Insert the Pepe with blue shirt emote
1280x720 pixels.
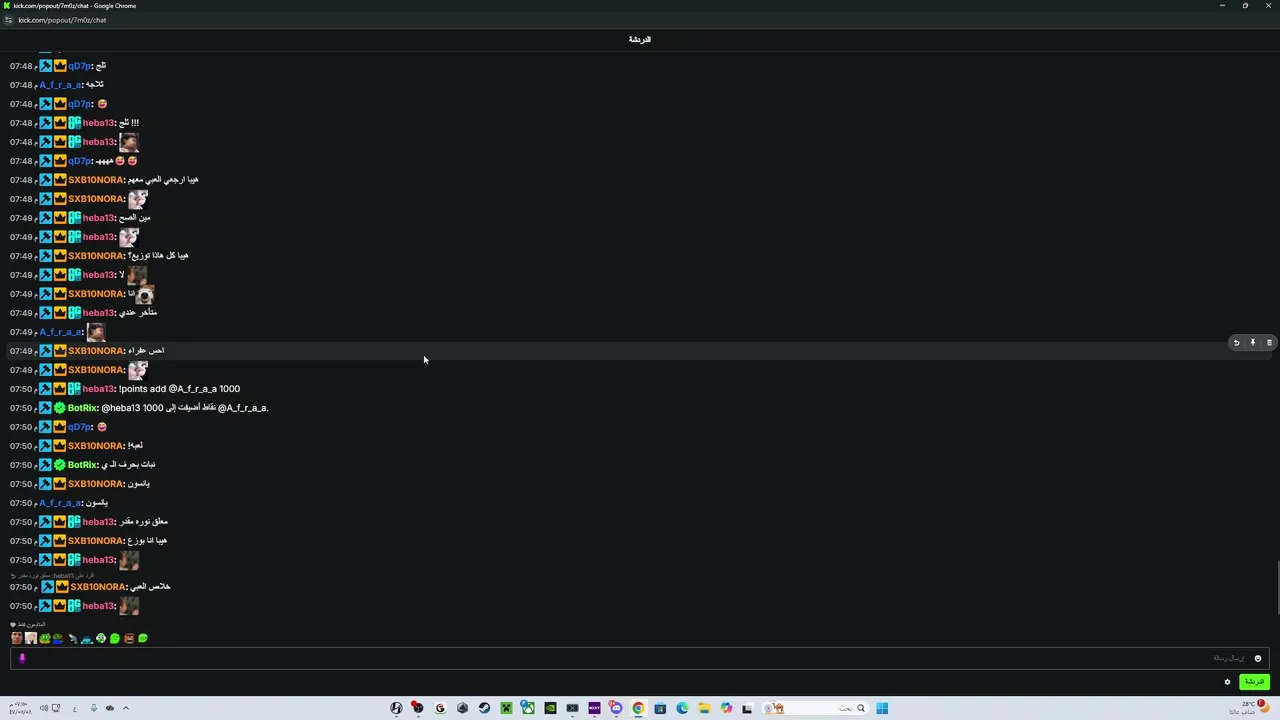pos(58,638)
